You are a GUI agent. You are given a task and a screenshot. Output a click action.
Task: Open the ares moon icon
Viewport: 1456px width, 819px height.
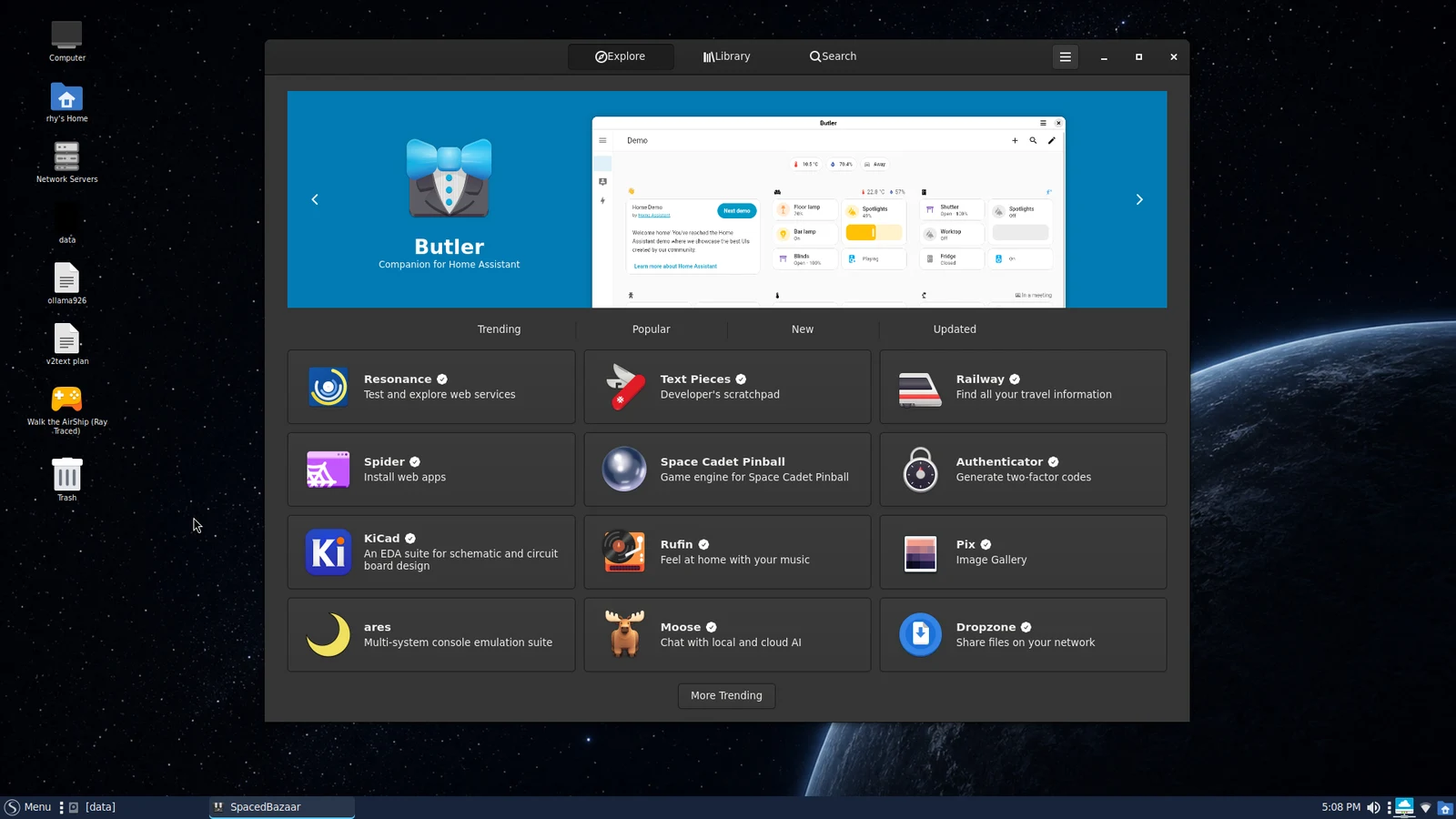coord(328,635)
